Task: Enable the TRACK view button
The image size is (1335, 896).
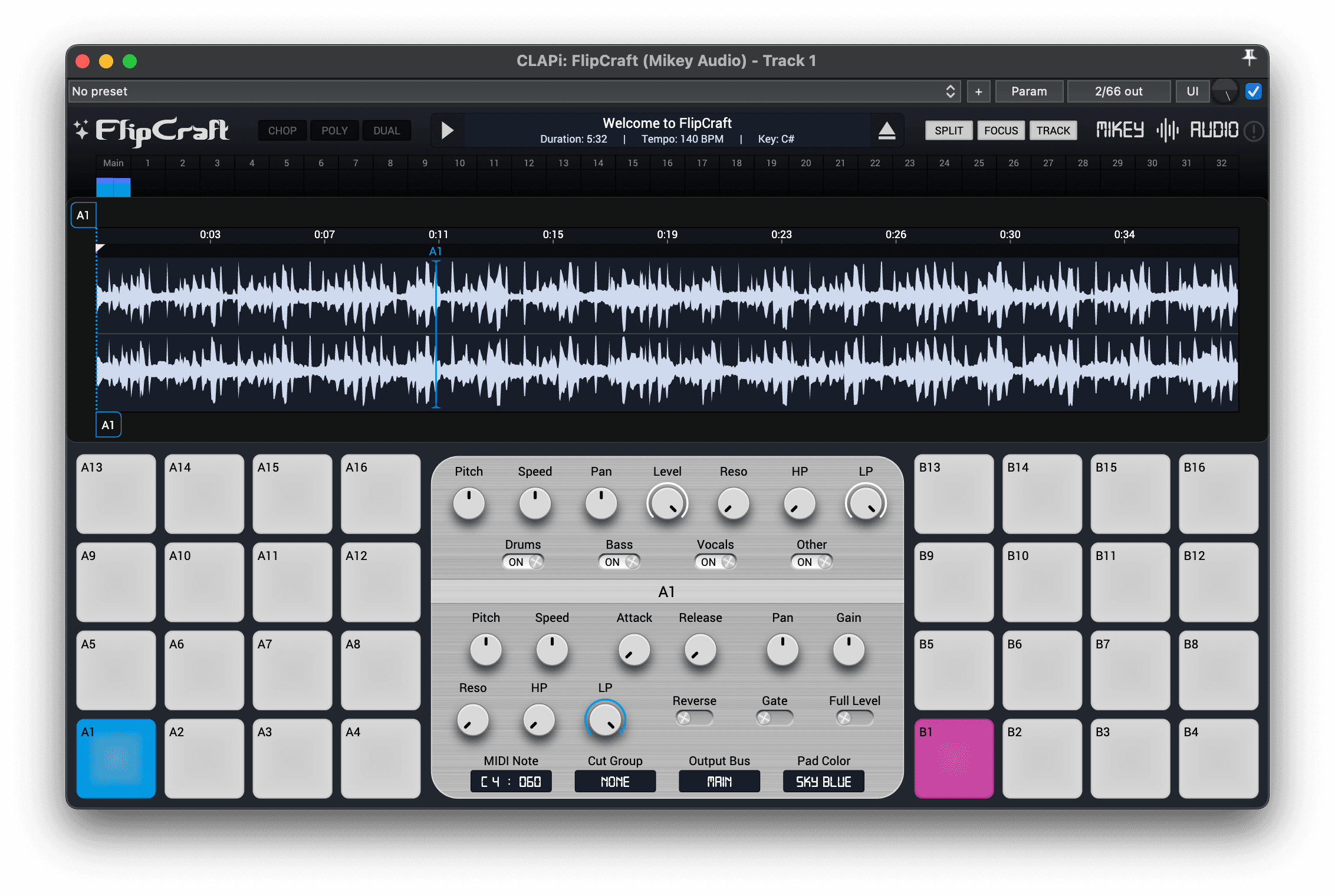Action: pyautogui.click(x=1053, y=130)
